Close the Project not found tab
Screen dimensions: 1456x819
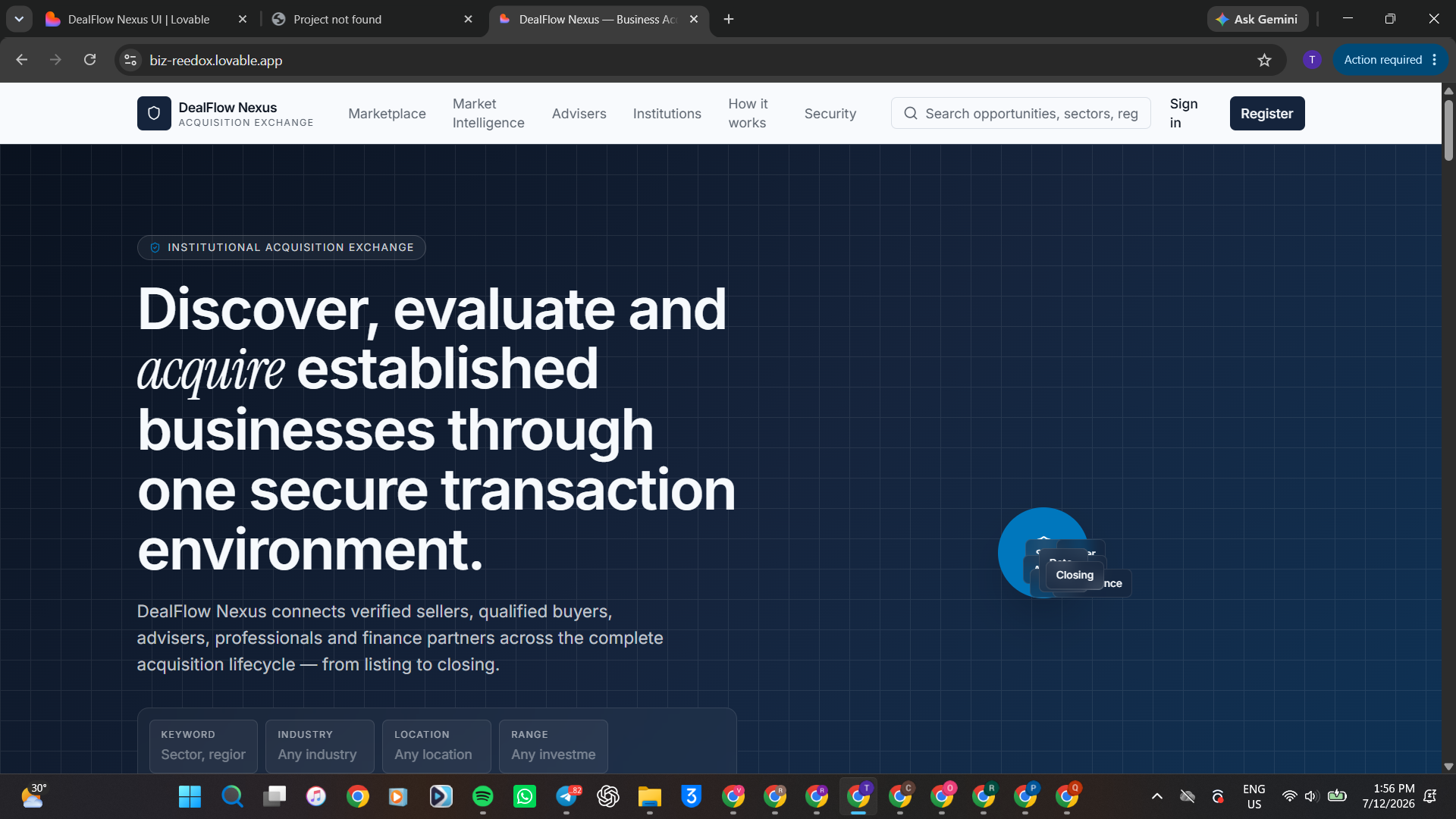pos(468,20)
